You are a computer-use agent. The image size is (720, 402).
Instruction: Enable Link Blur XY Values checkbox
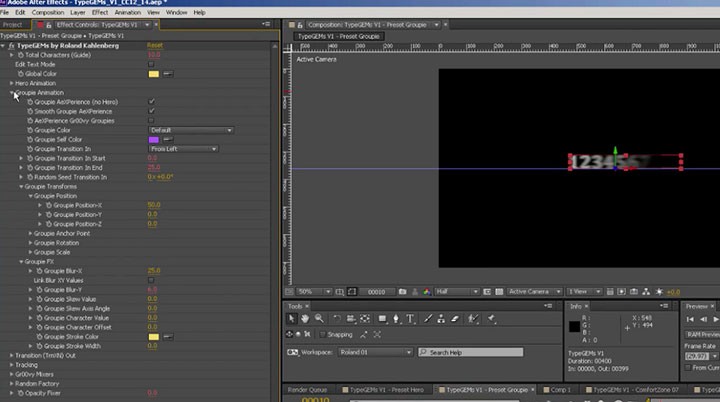coord(151,280)
